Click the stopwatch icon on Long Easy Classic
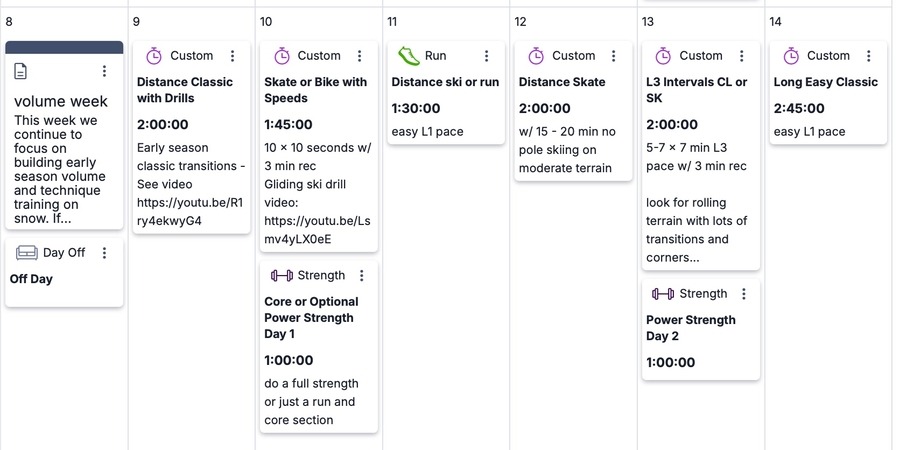This screenshot has height=450, width=900. pyautogui.click(x=791, y=56)
